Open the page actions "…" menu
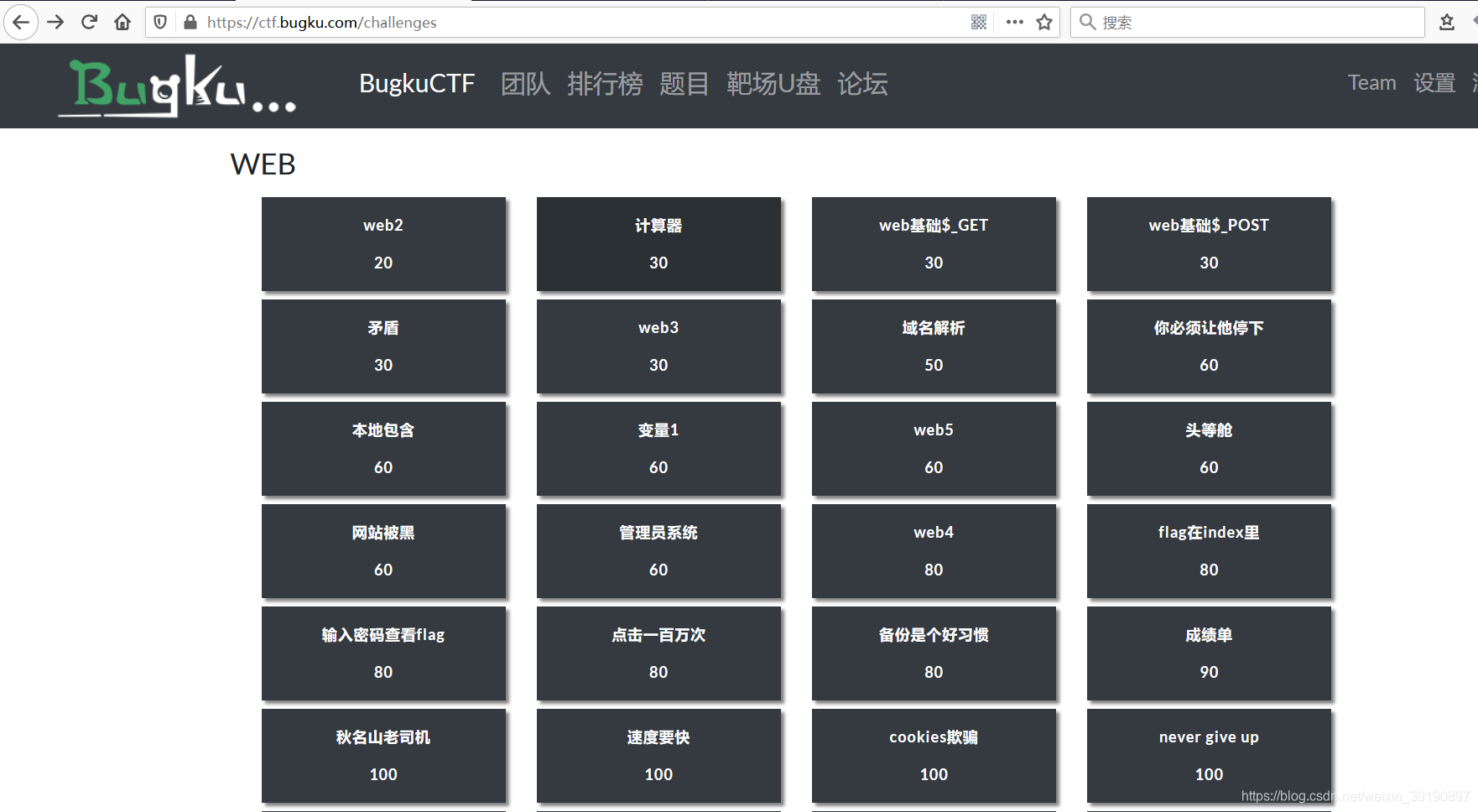The width and height of the screenshot is (1478, 812). 1013,22
